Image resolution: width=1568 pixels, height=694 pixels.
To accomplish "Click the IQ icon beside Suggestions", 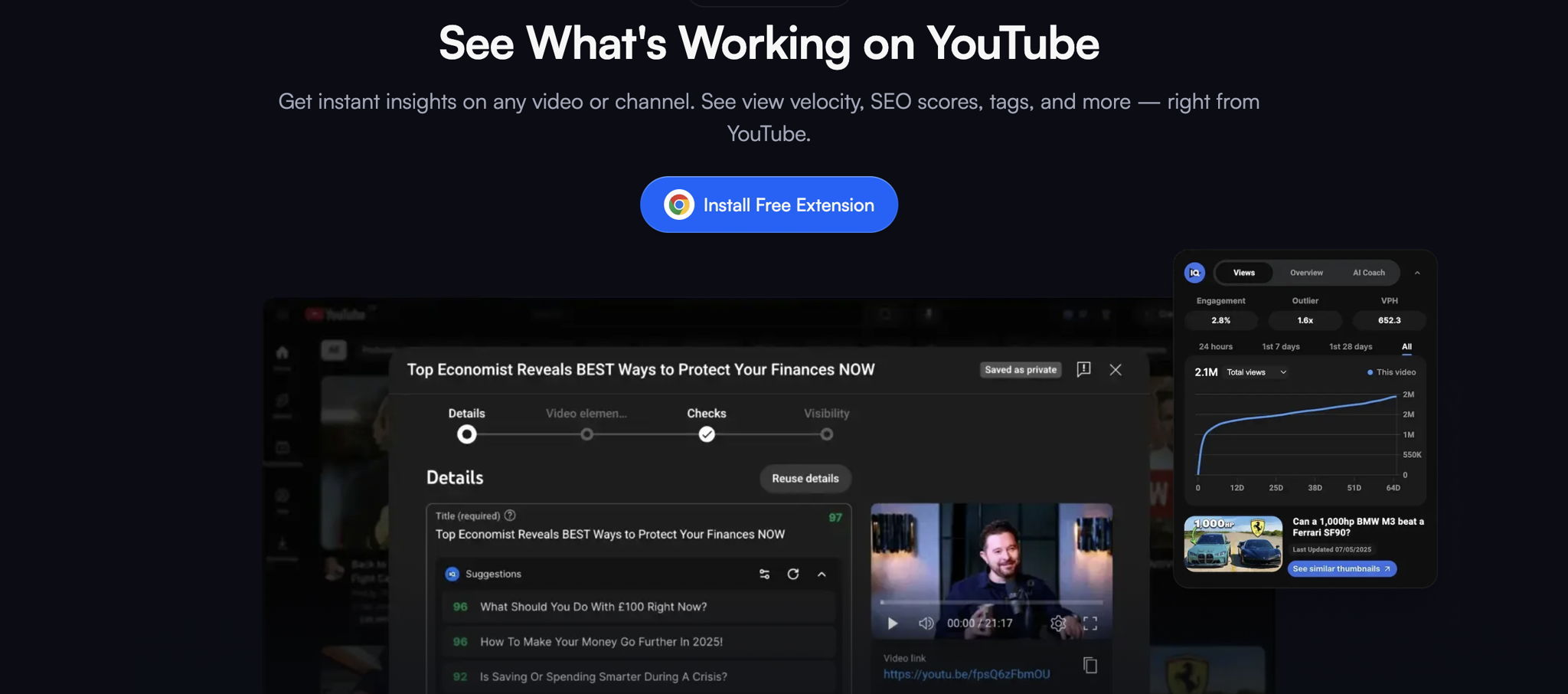I will pos(452,574).
